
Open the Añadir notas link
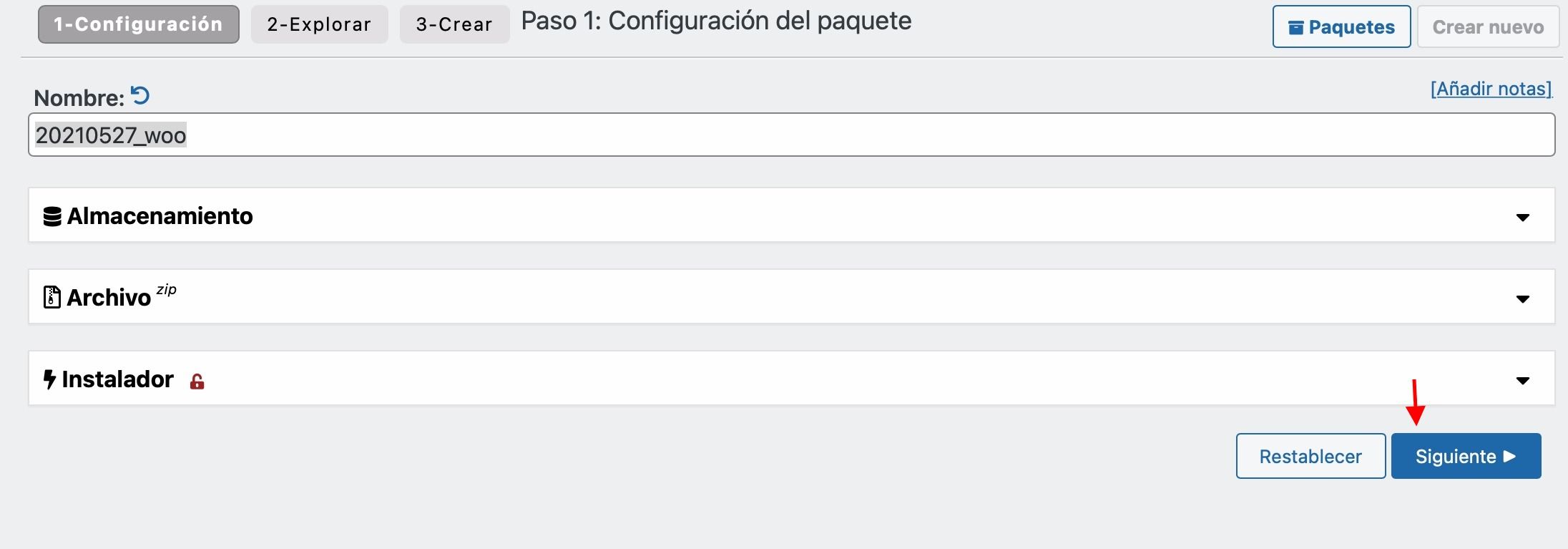tap(1491, 89)
